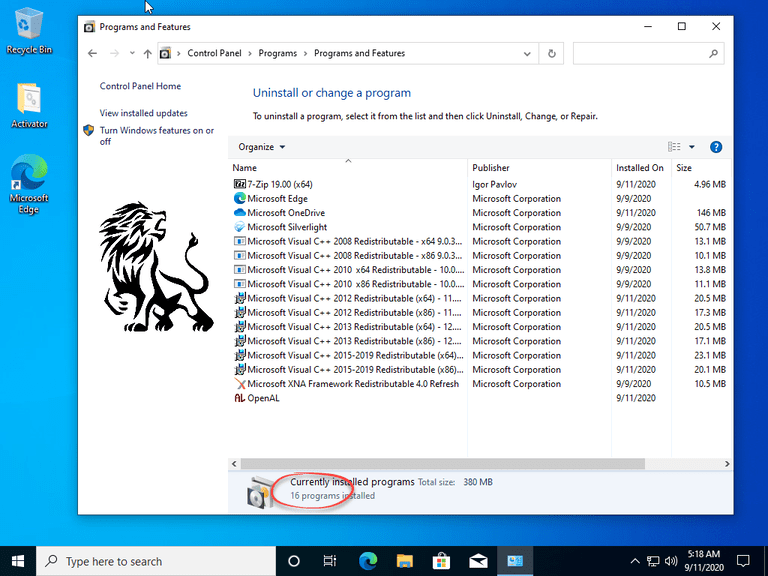This screenshot has height=576, width=768.
Task: Show hidden system tray icons
Action: pos(635,561)
